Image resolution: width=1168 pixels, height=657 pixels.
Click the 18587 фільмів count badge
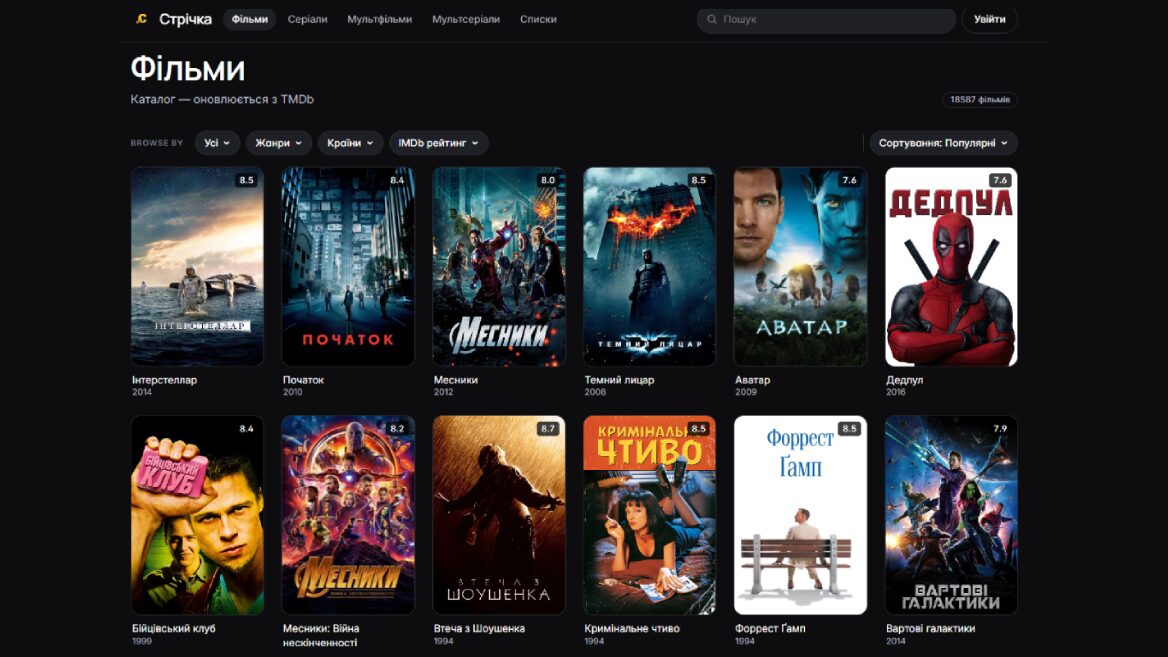[x=980, y=100]
